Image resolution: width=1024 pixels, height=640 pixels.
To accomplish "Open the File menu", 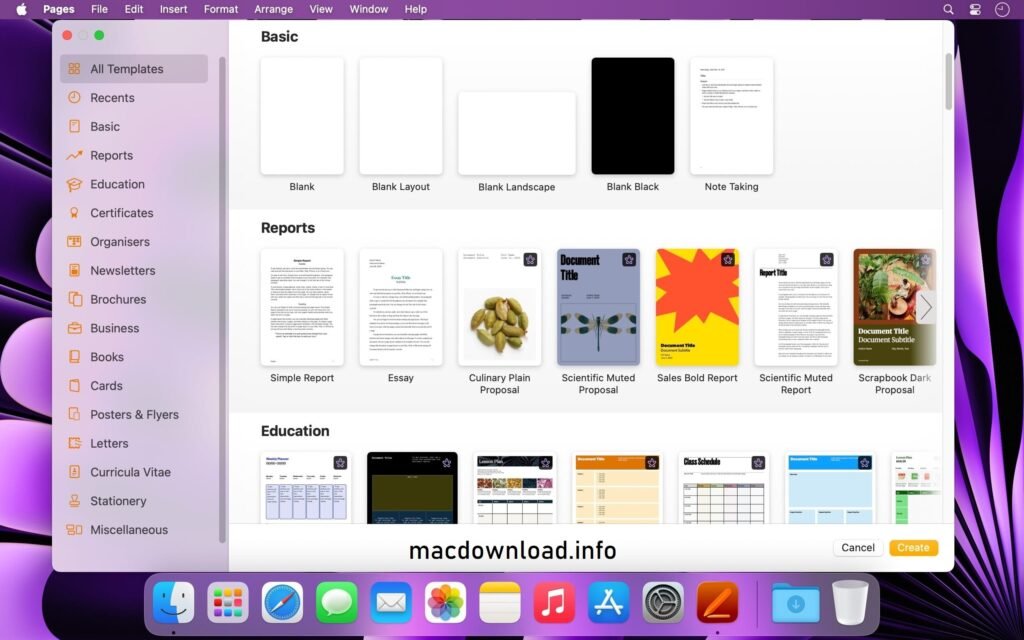I will (99, 9).
